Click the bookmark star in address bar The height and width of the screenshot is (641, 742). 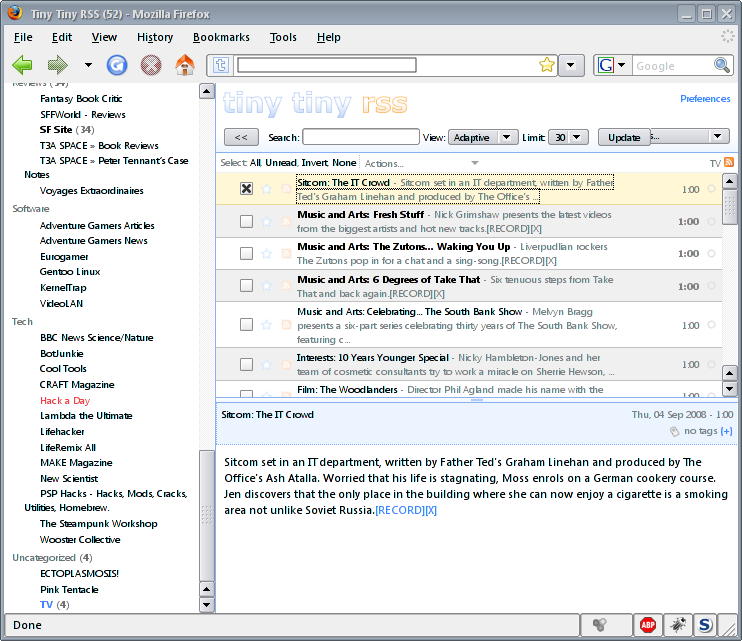[546, 66]
